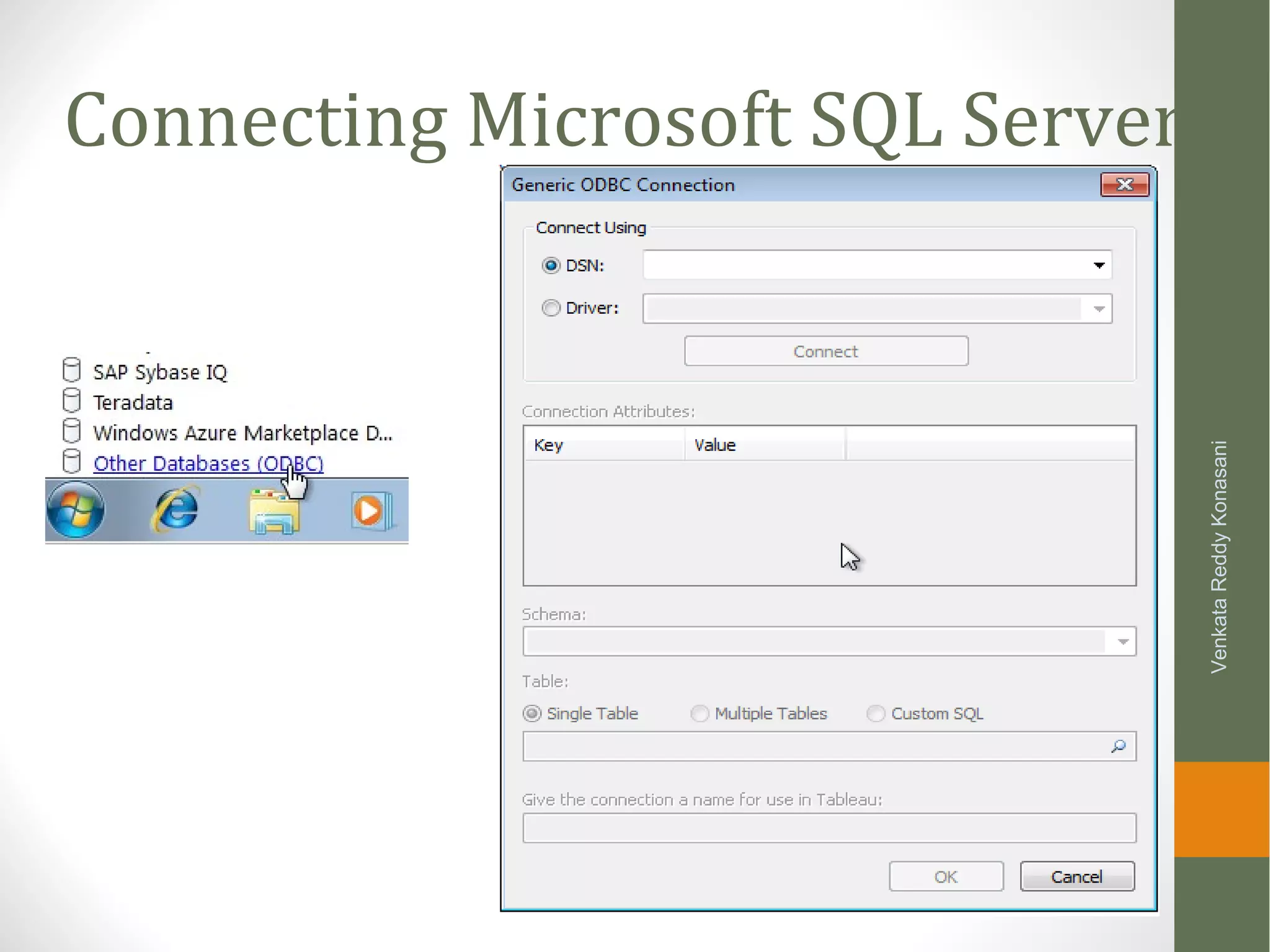Expand the Schema dropdown

[x=1122, y=641]
